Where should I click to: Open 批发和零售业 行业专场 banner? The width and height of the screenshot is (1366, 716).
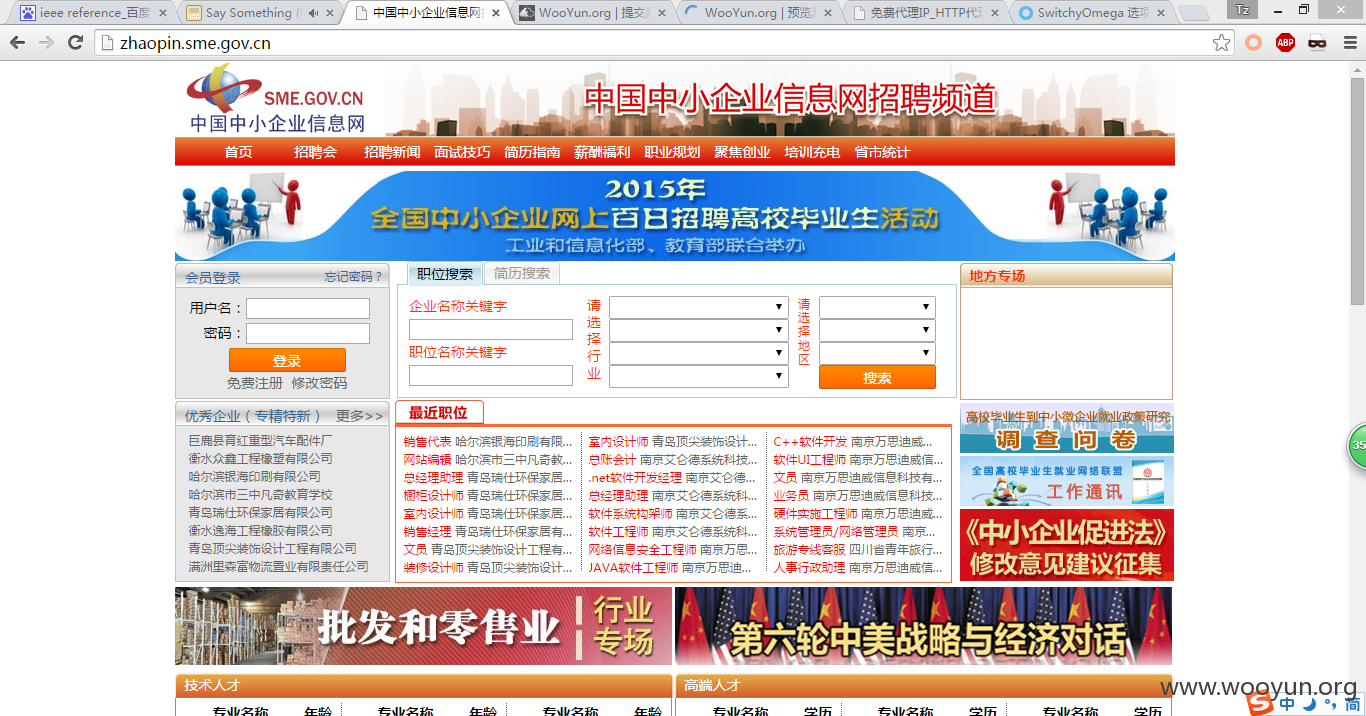tap(423, 626)
